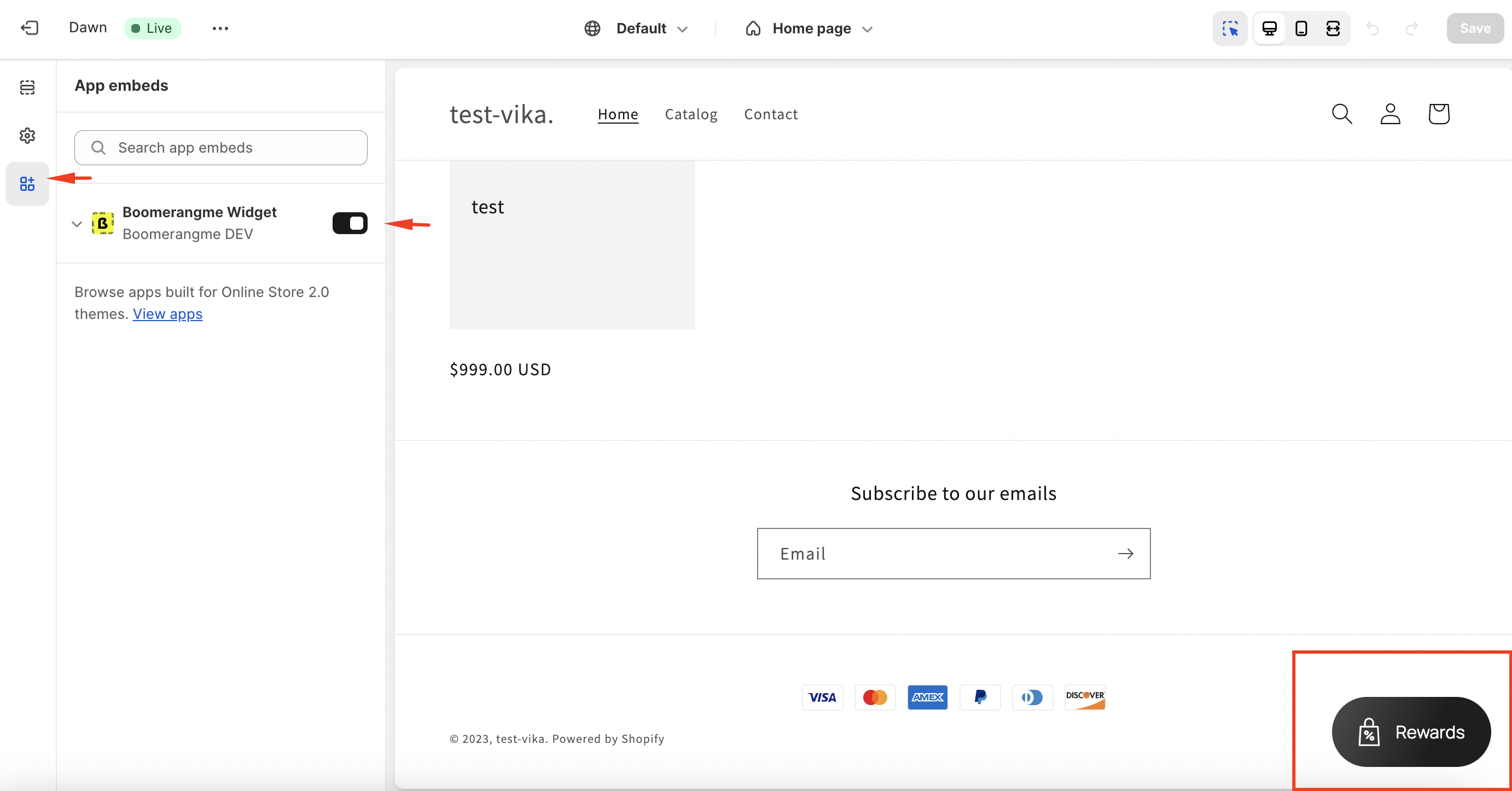Open the Sections panel icon
Image resolution: width=1512 pixels, height=791 pixels.
(27, 88)
